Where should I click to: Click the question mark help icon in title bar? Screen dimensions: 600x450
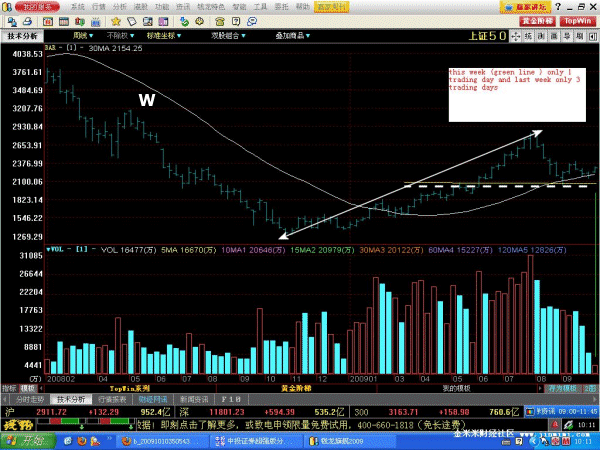[558, 7]
